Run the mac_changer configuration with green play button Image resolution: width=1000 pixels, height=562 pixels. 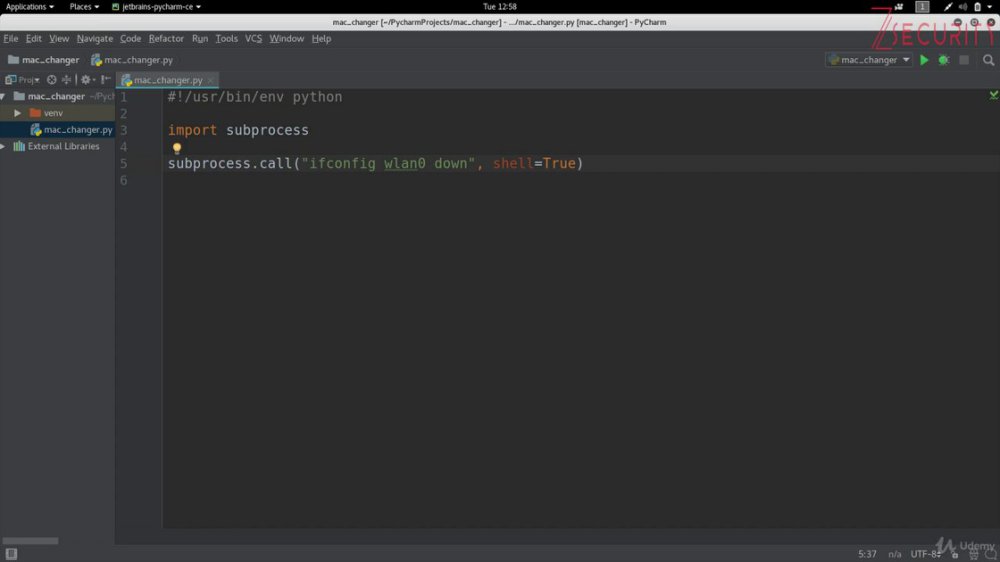click(x=923, y=60)
